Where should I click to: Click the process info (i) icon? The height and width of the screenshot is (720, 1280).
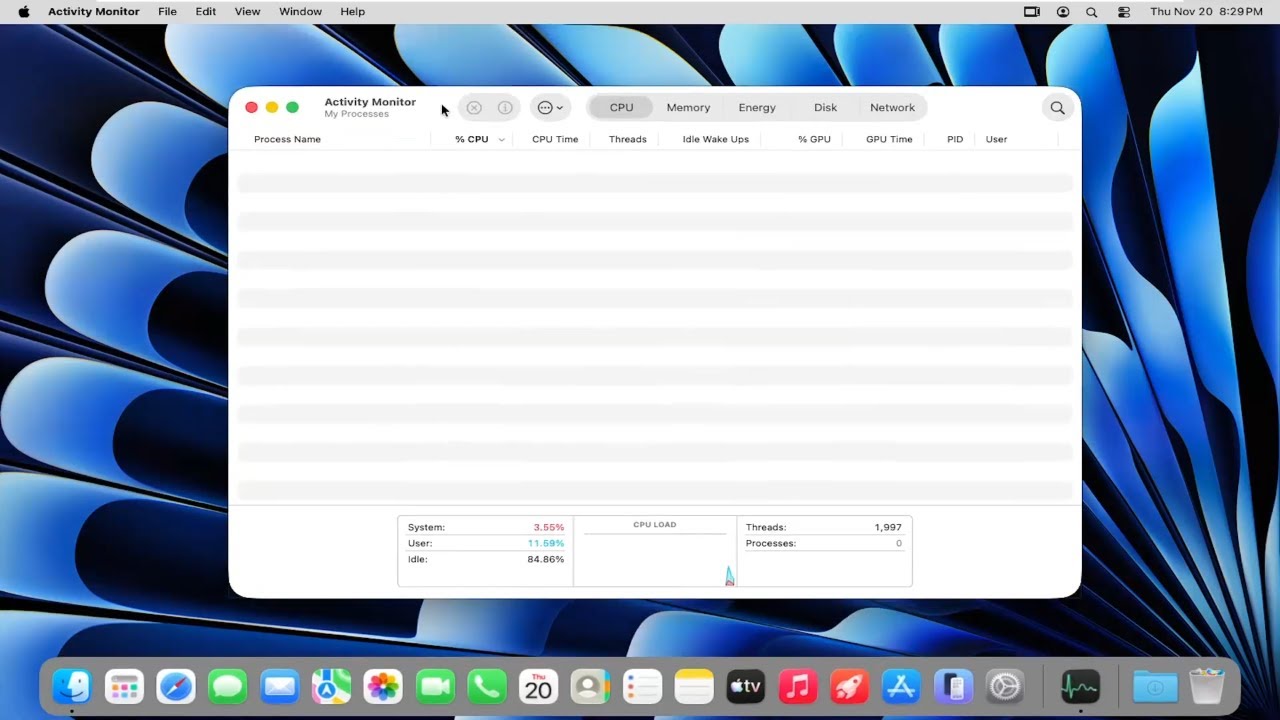505,107
